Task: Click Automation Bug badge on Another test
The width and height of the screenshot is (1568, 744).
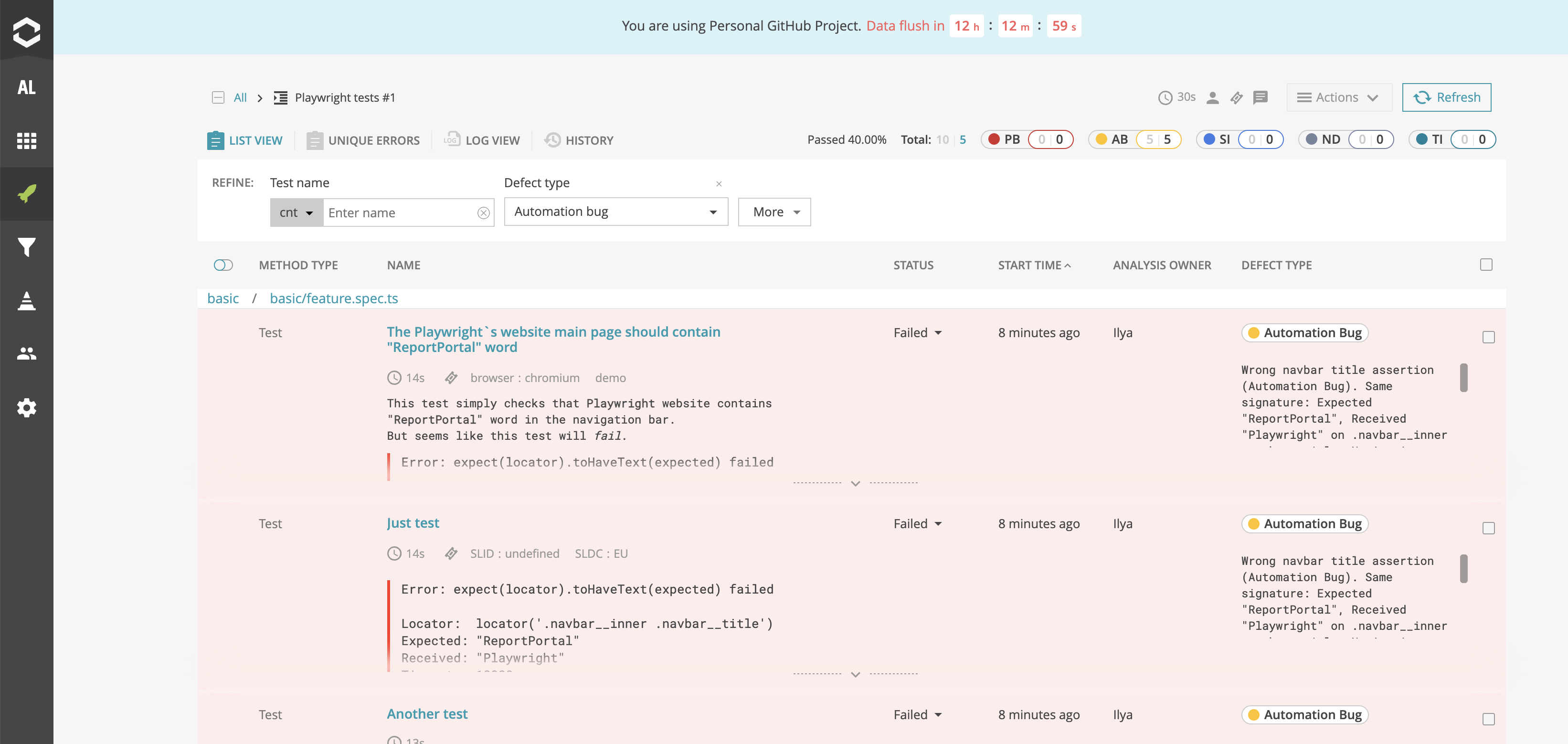Action: [1305, 715]
